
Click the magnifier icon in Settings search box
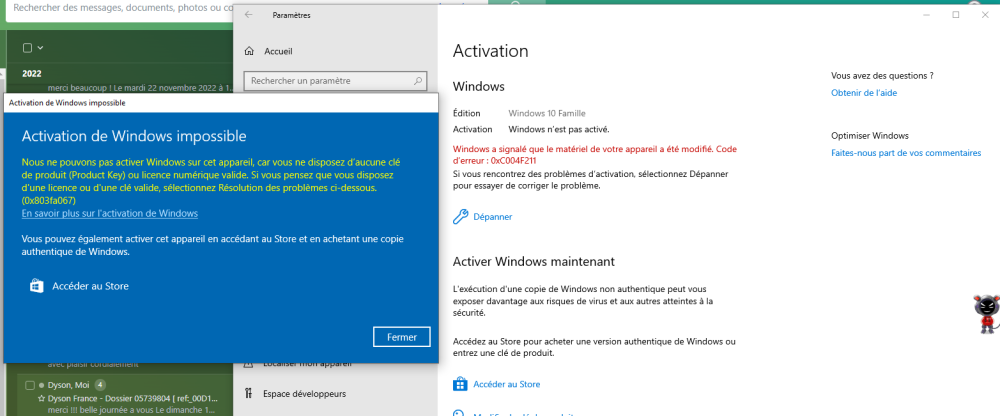tap(418, 81)
